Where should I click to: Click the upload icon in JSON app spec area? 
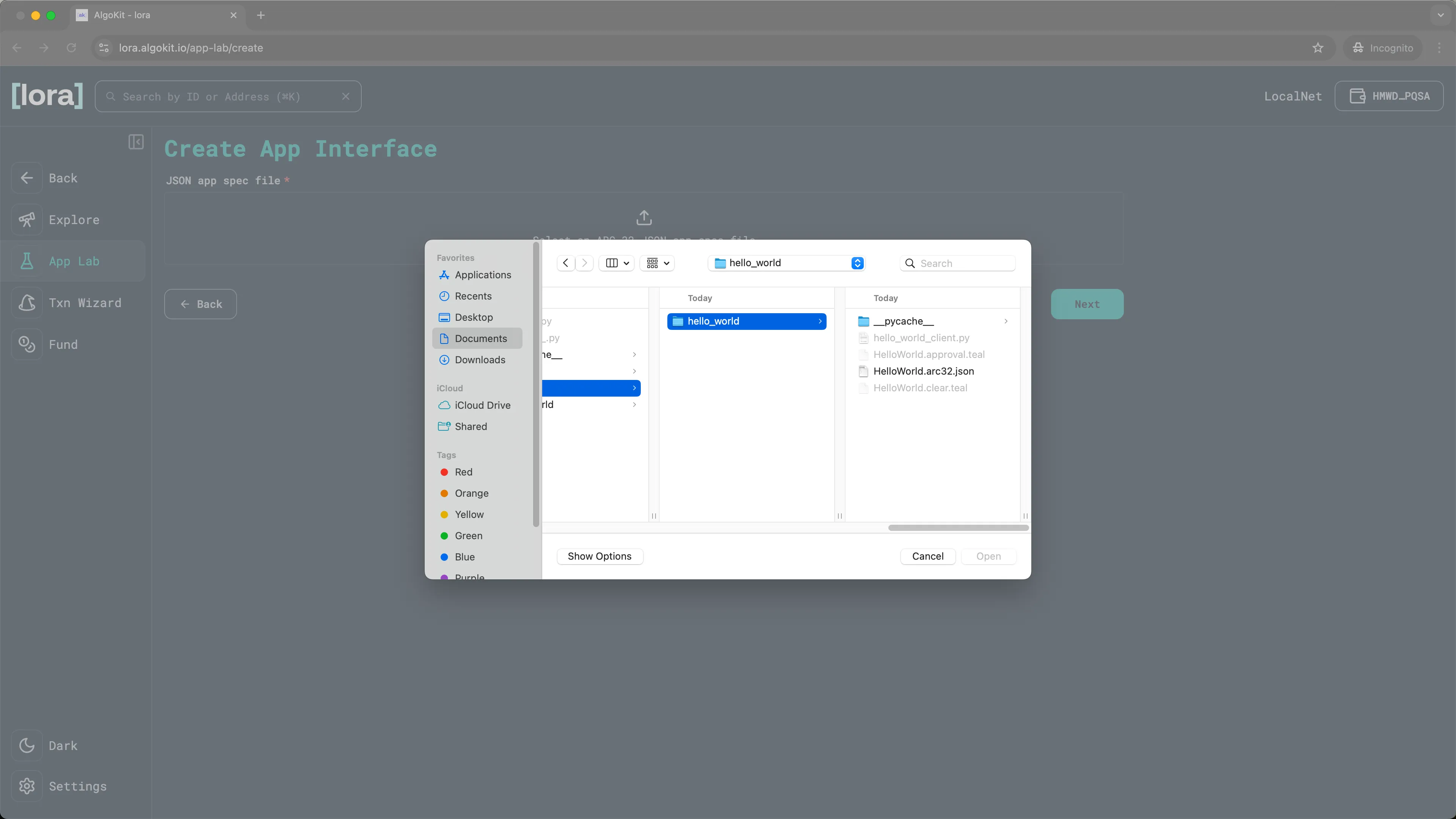644,218
